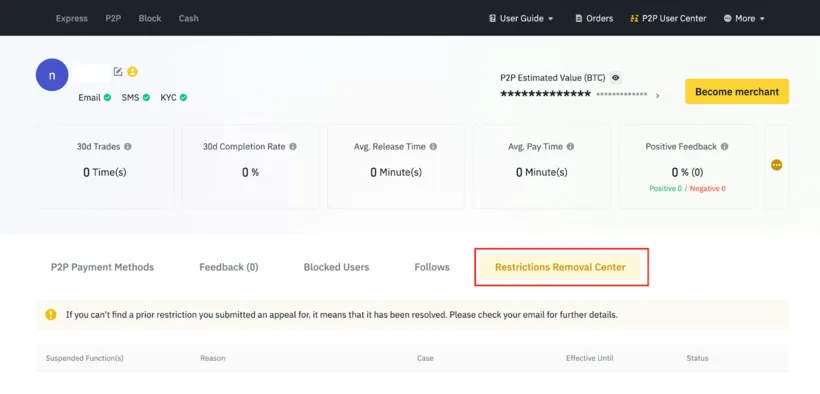Click the '0 Time(s)' value
This screenshot has height=394, width=820.
tap(105, 172)
